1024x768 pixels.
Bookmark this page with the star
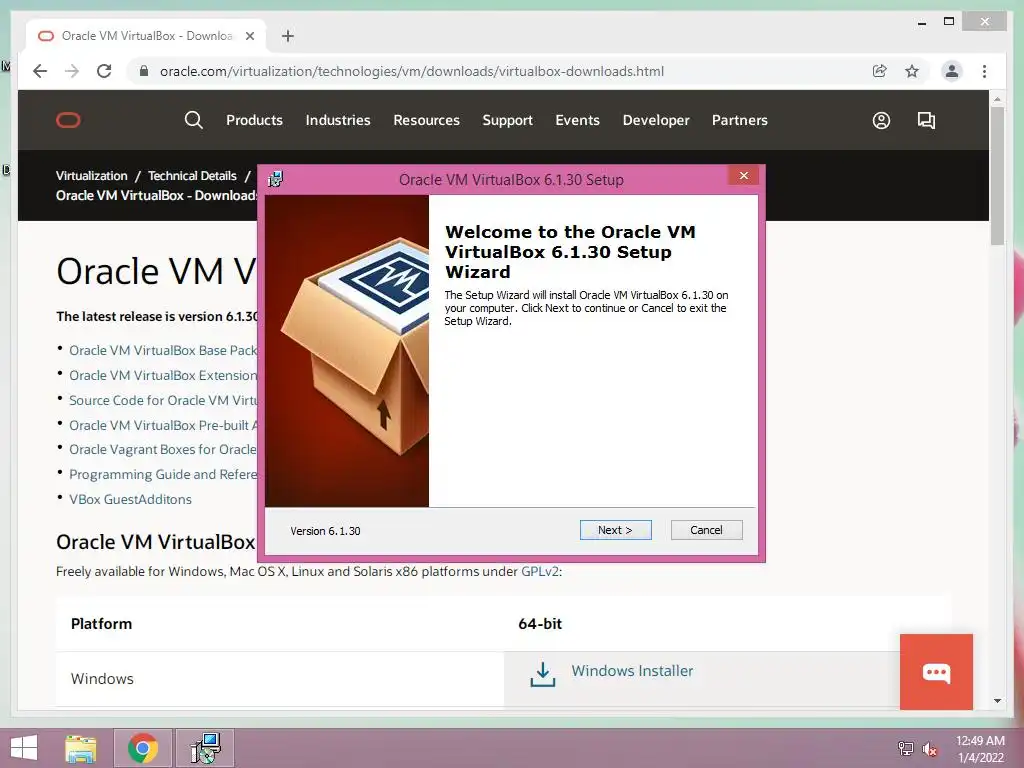click(x=912, y=71)
